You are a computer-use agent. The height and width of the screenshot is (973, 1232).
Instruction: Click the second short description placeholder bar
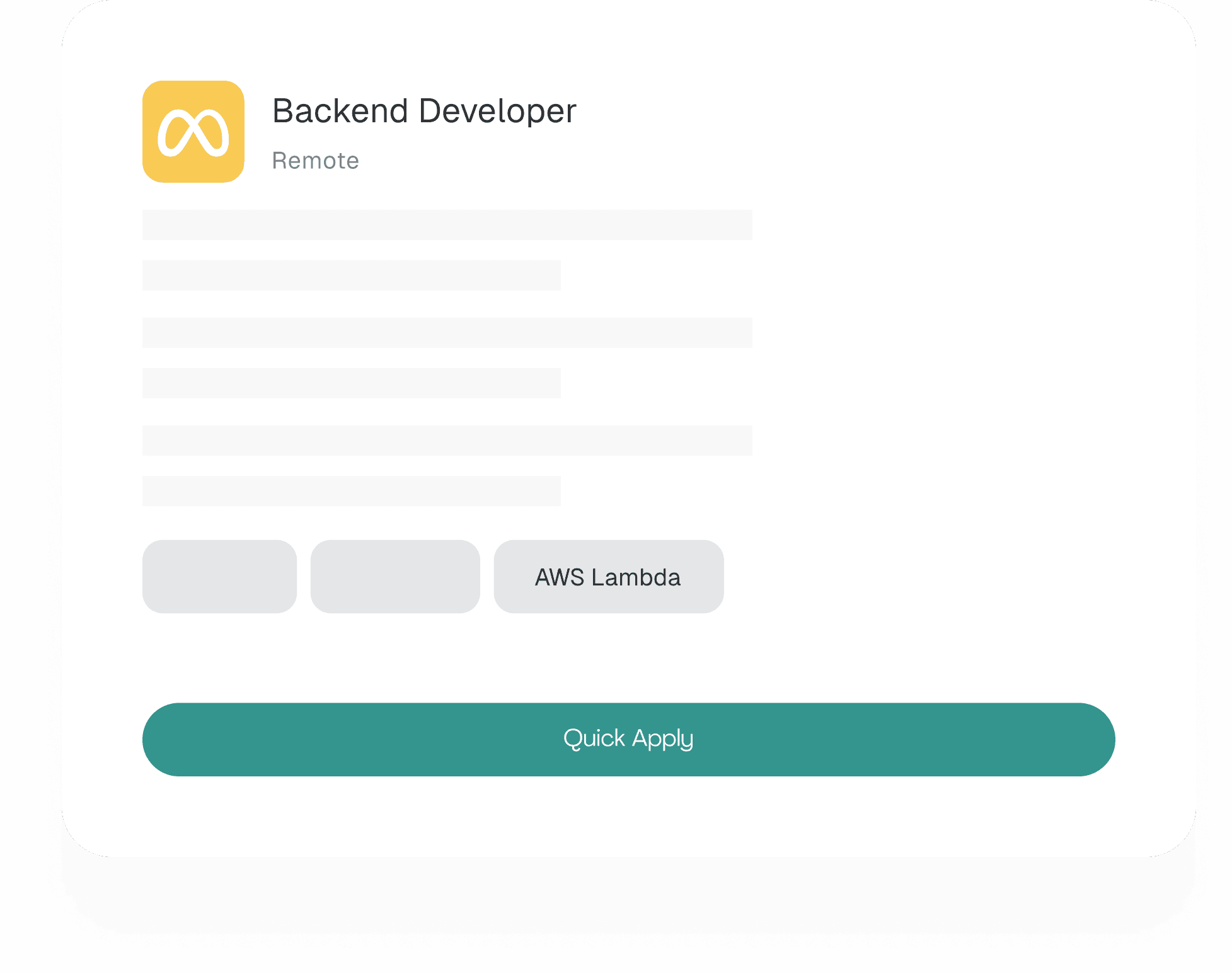[351, 383]
